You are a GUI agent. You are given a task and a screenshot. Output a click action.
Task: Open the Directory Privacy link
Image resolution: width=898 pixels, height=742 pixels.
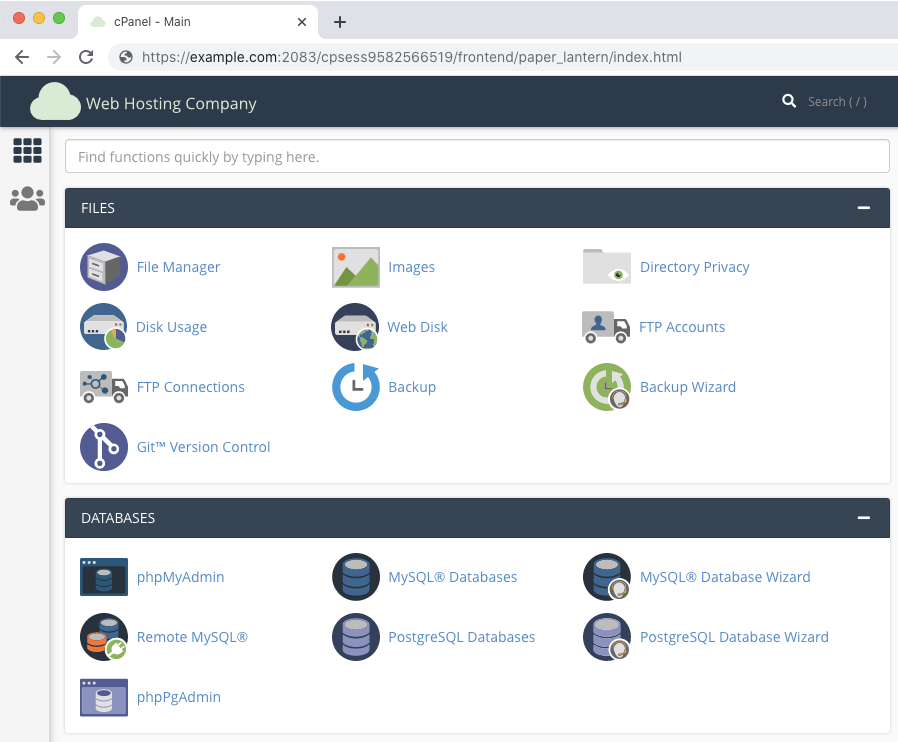coord(694,267)
